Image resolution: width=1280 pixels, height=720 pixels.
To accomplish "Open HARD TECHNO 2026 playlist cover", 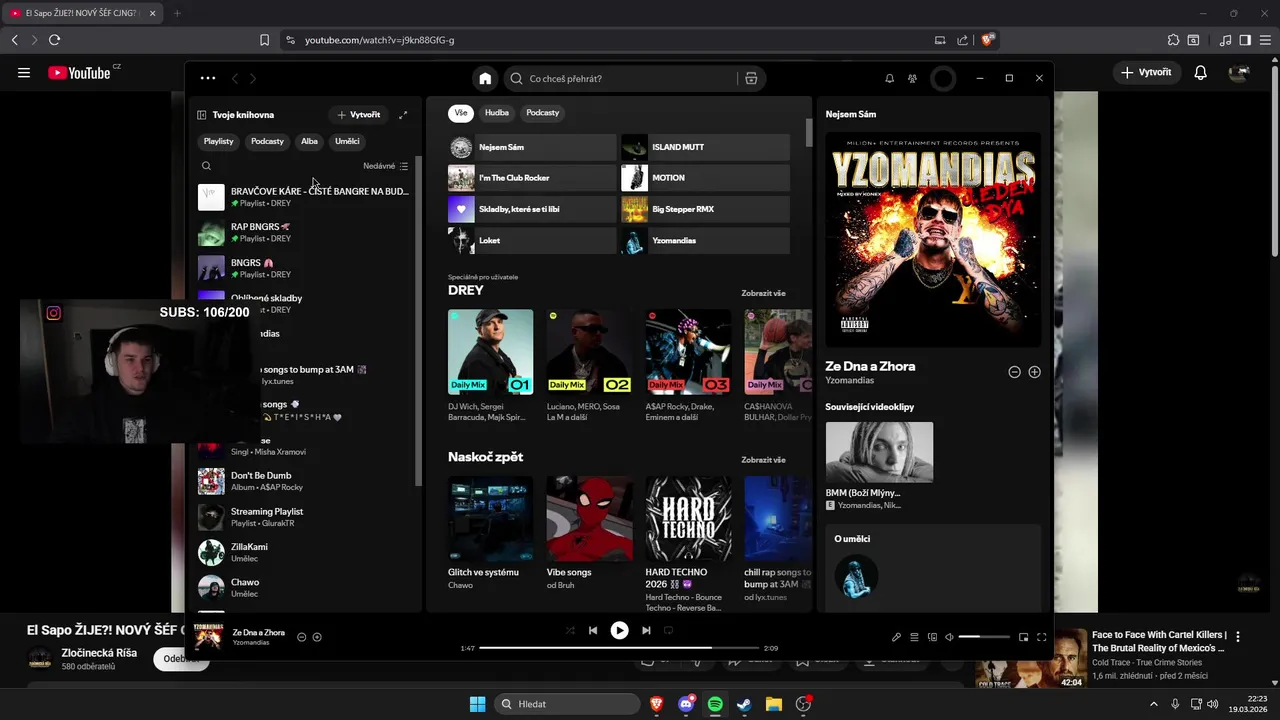I will 688,518.
